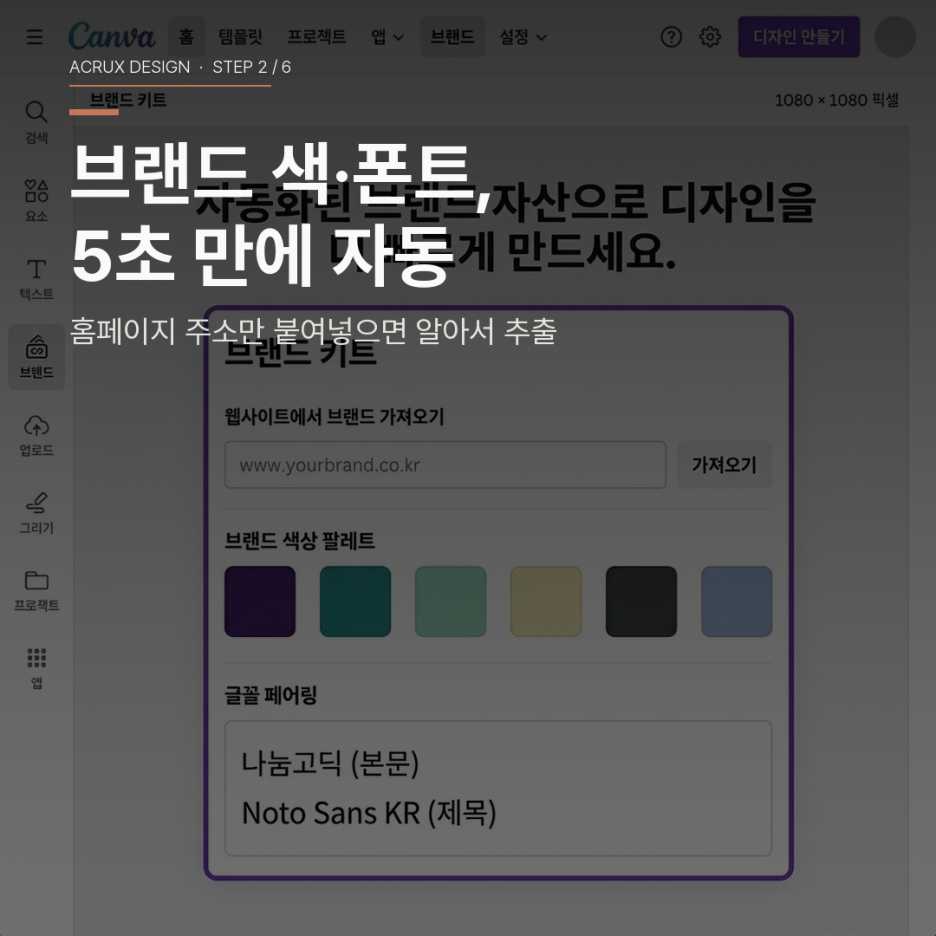
Task: Pick the olive yellow palette swatch
Action: coord(546,601)
